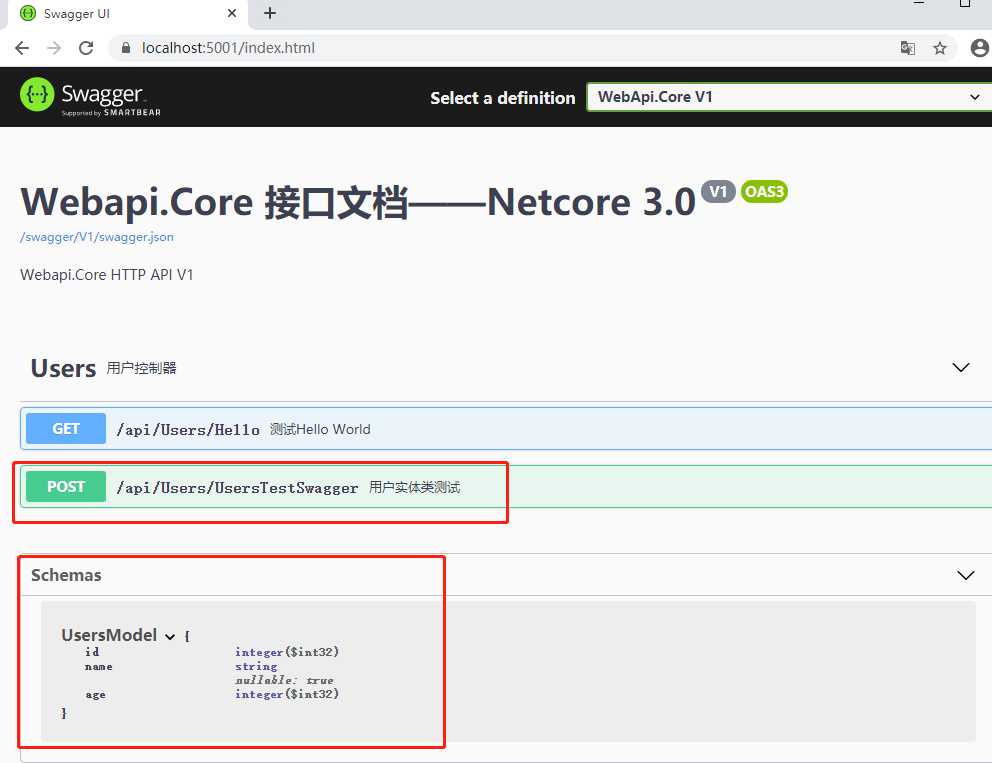The width and height of the screenshot is (992, 763).
Task: Click the 'Webapi.Core HTTP API V1' description
Action: click(x=107, y=275)
